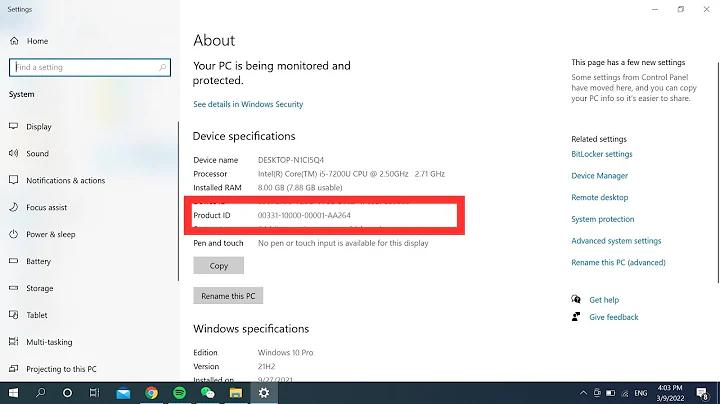Viewport: 720px width, 404px height.
Task: Click the Notifications & actions icon
Action: 14,180
